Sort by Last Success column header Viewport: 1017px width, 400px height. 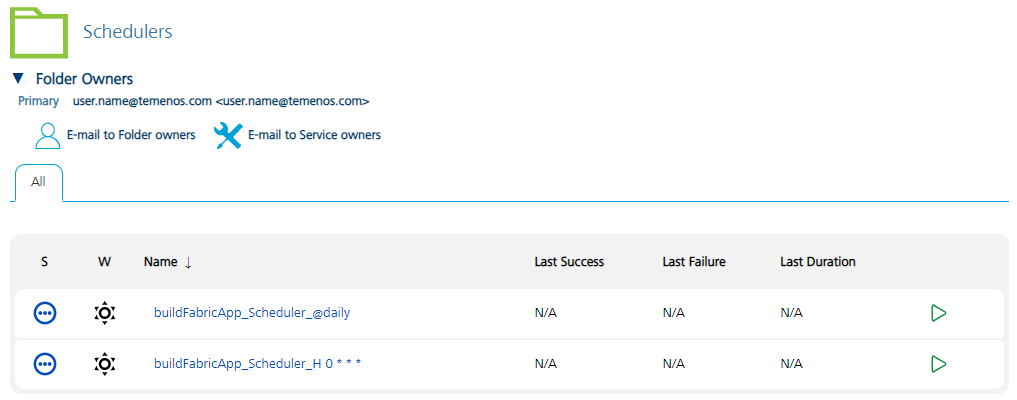coord(569,262)
